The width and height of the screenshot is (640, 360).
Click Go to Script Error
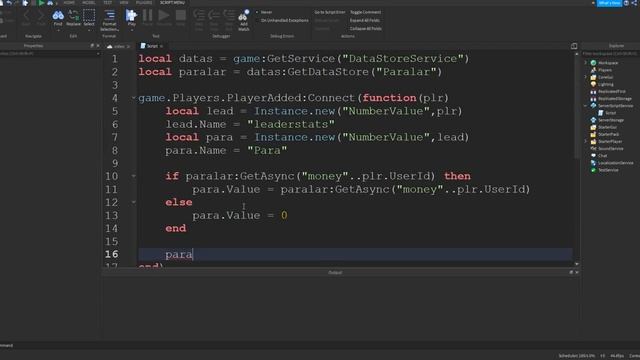pyautogui.click(x=329, y=12)
